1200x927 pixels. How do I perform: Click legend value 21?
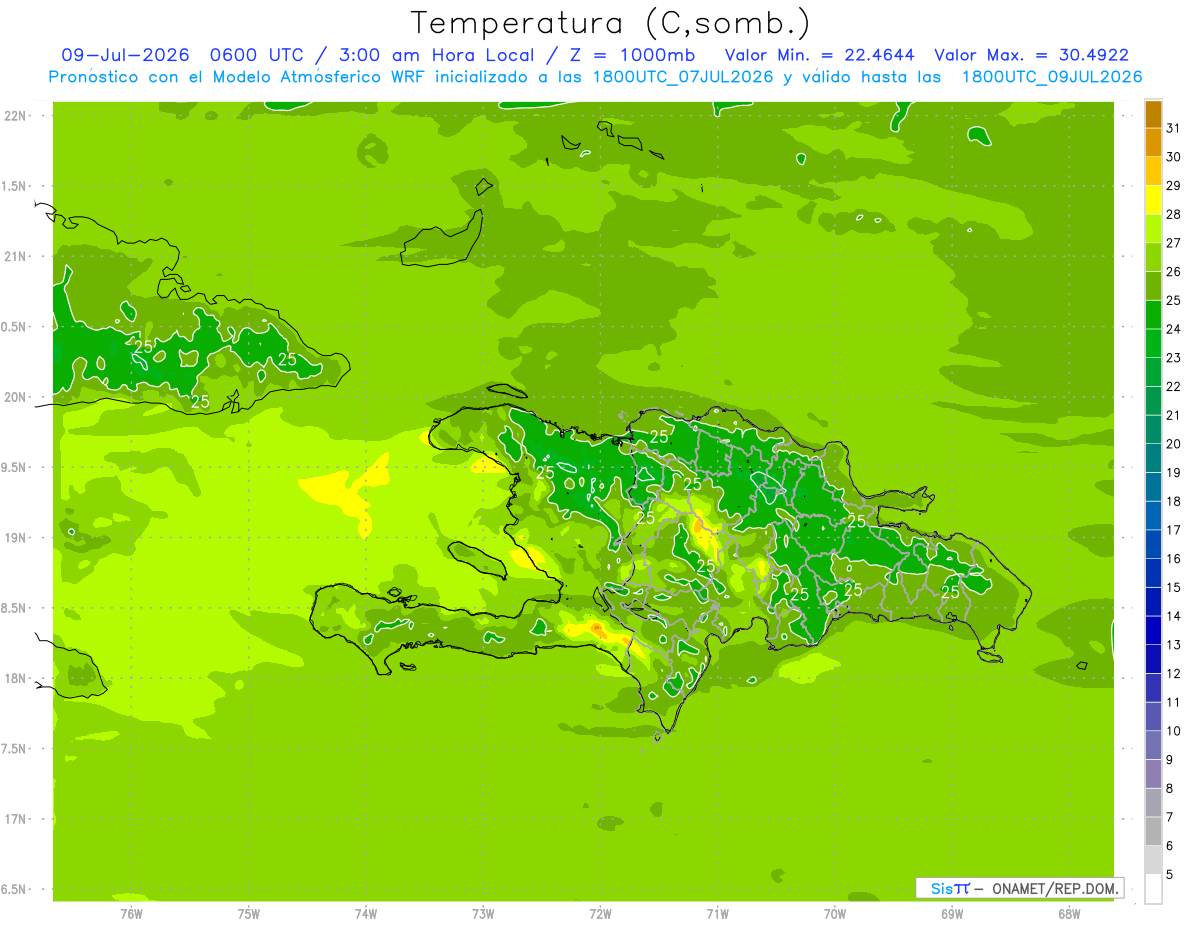pos(1174,415)
